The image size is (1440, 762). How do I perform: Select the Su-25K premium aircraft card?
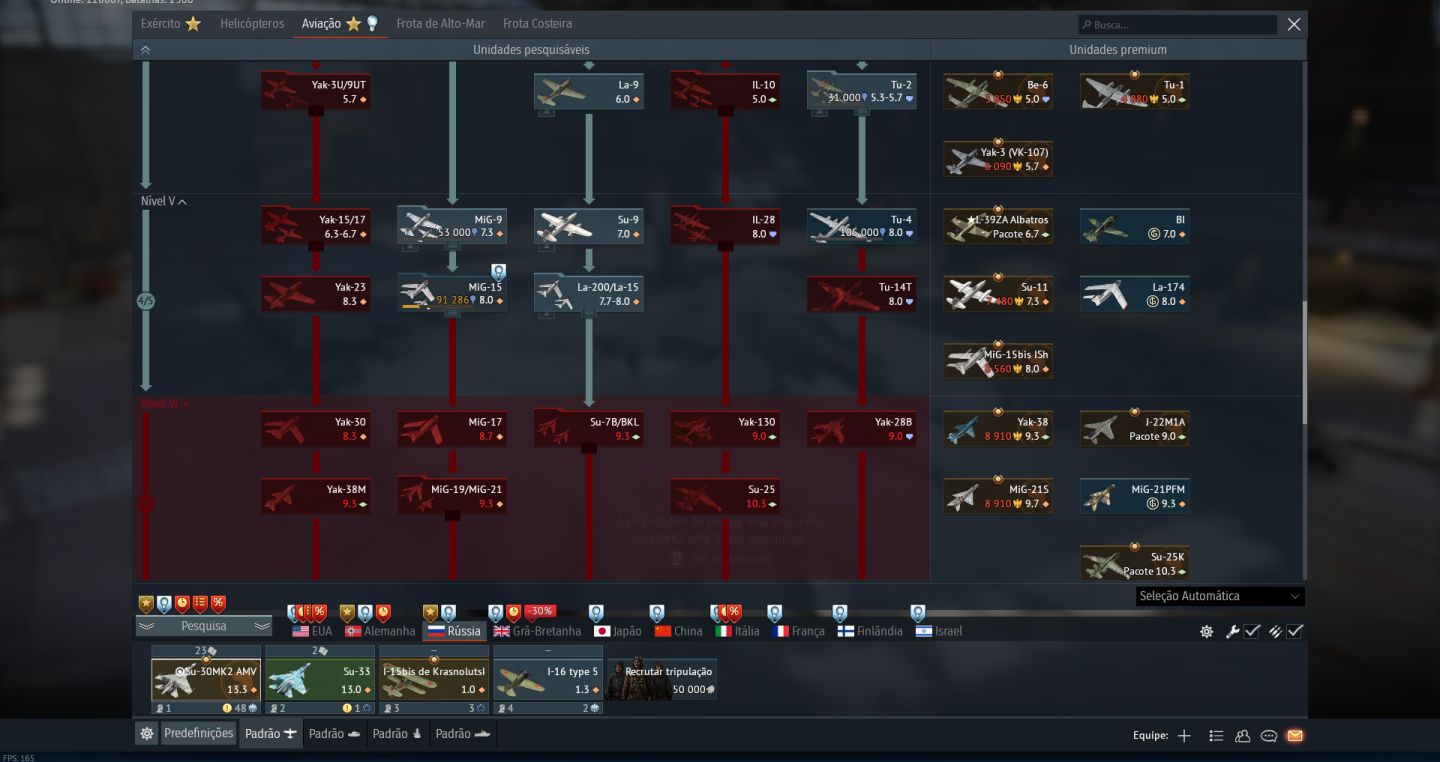pos(1135,563)
